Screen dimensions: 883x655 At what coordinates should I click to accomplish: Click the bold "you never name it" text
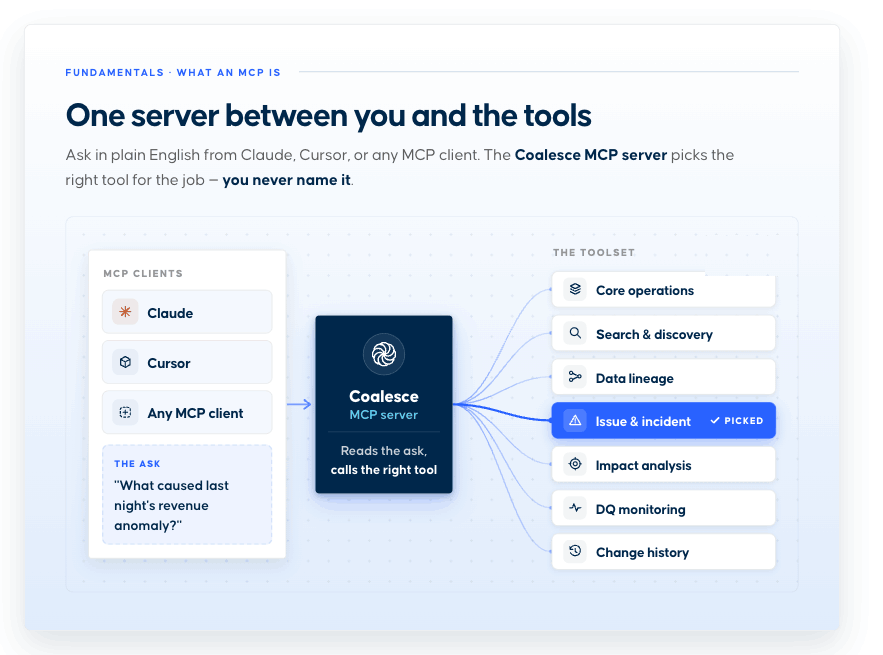pyautogui.click(x=287, y=180)
